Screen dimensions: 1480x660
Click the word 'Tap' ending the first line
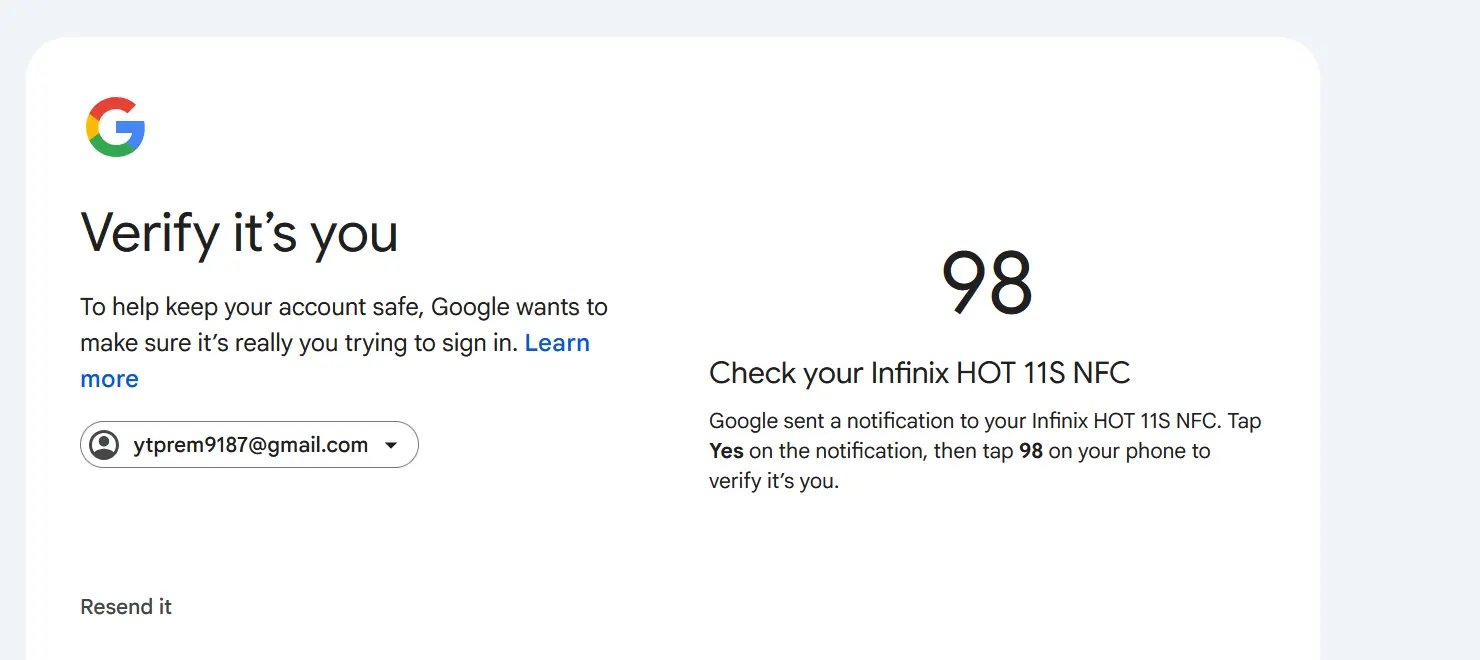click(x=1244, y=421)
